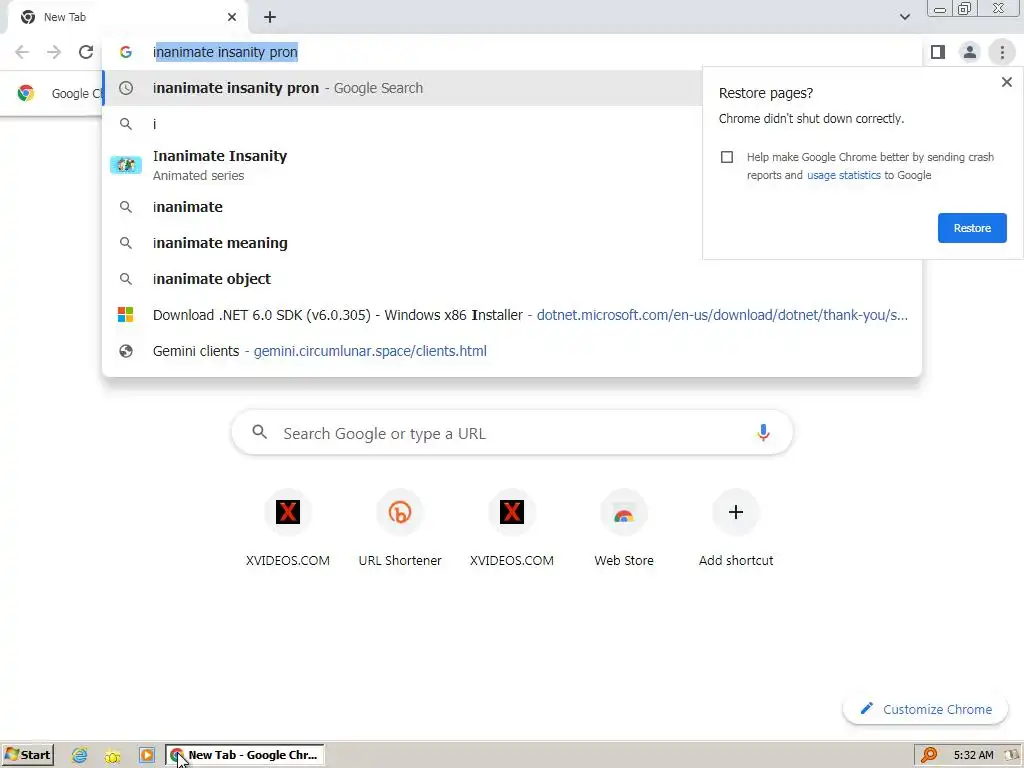Image resolution: width=1024 pixels, height=768 pixels.
Task: Open the Chrome three-dot menu
Action: coord(1002,52)
